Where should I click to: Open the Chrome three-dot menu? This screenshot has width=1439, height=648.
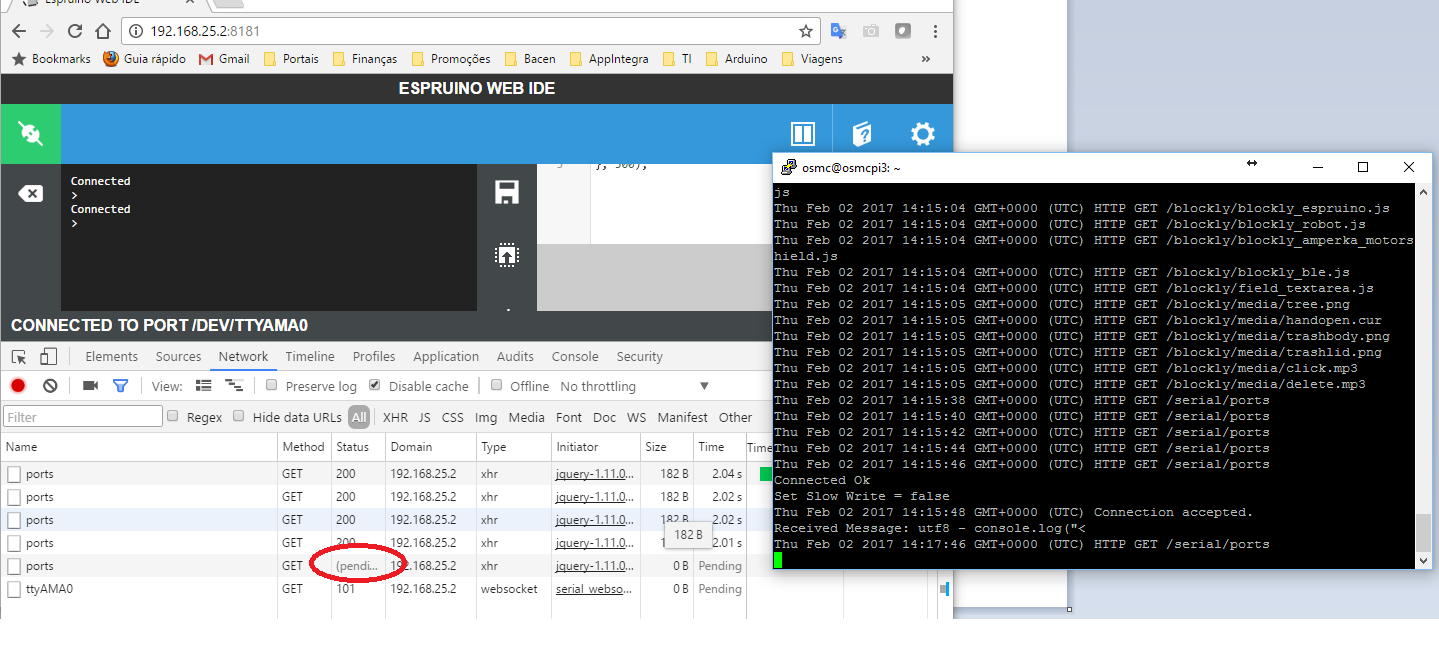click(935, 31)
